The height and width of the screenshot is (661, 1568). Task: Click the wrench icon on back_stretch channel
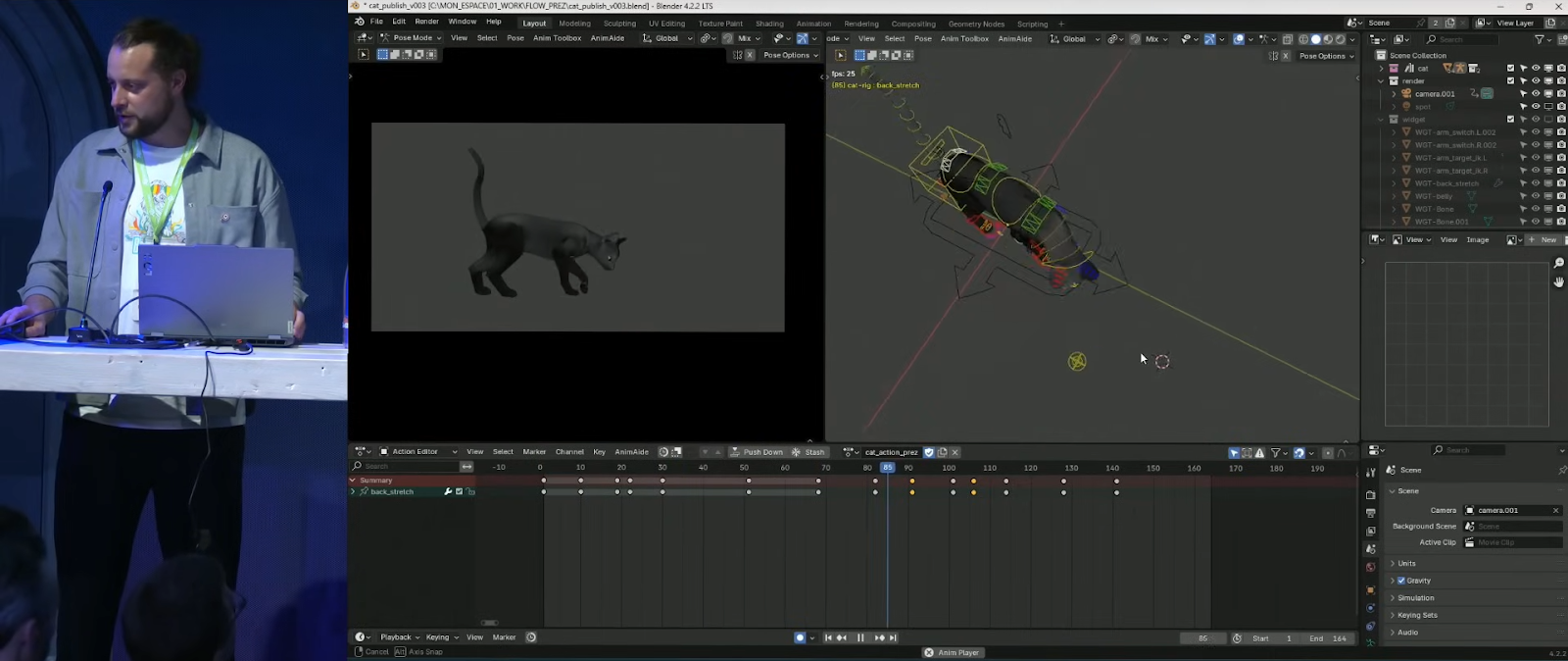click(448, 492)
